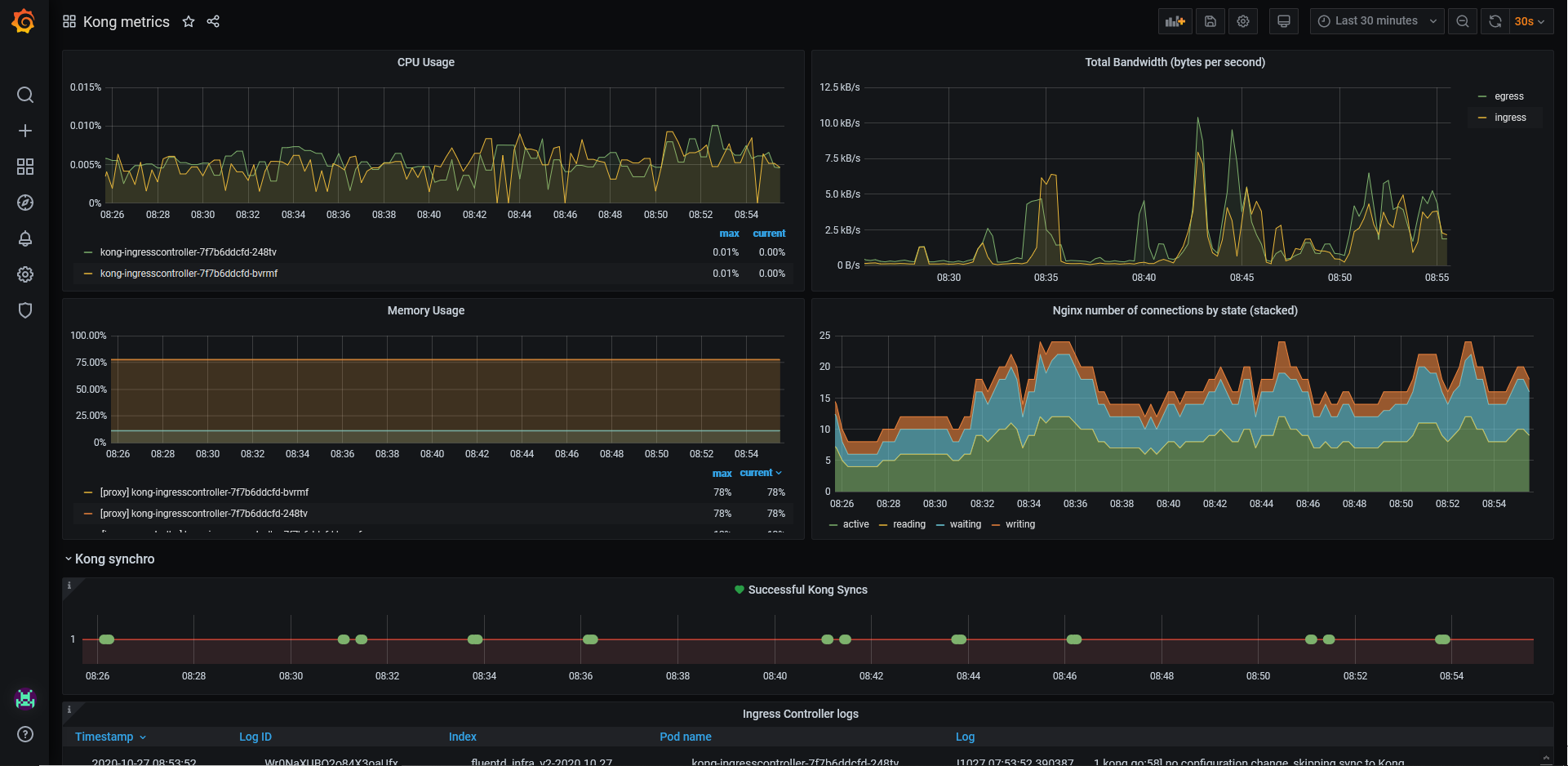
Task: Click the sync marker near 08:36
Action: point(591,639)
